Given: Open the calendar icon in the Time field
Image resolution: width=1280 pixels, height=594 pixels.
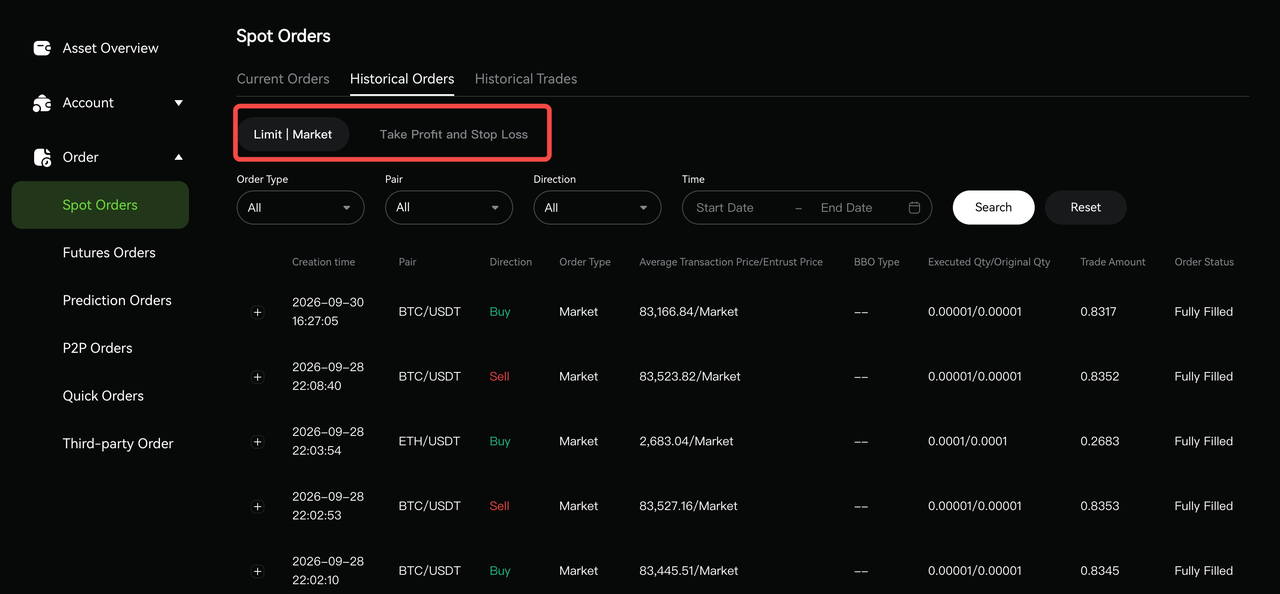Looking at the screenshot, I should click(914, 208).
